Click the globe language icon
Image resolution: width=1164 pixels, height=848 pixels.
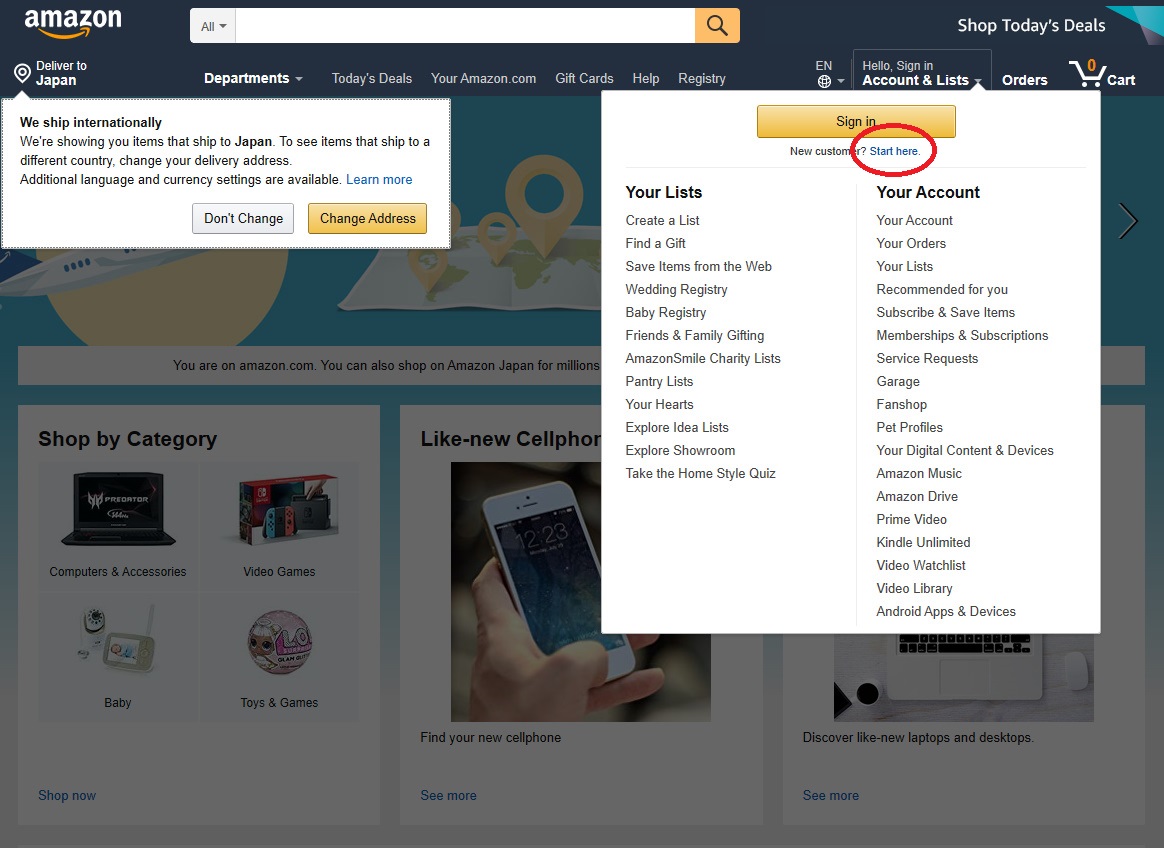825,81
